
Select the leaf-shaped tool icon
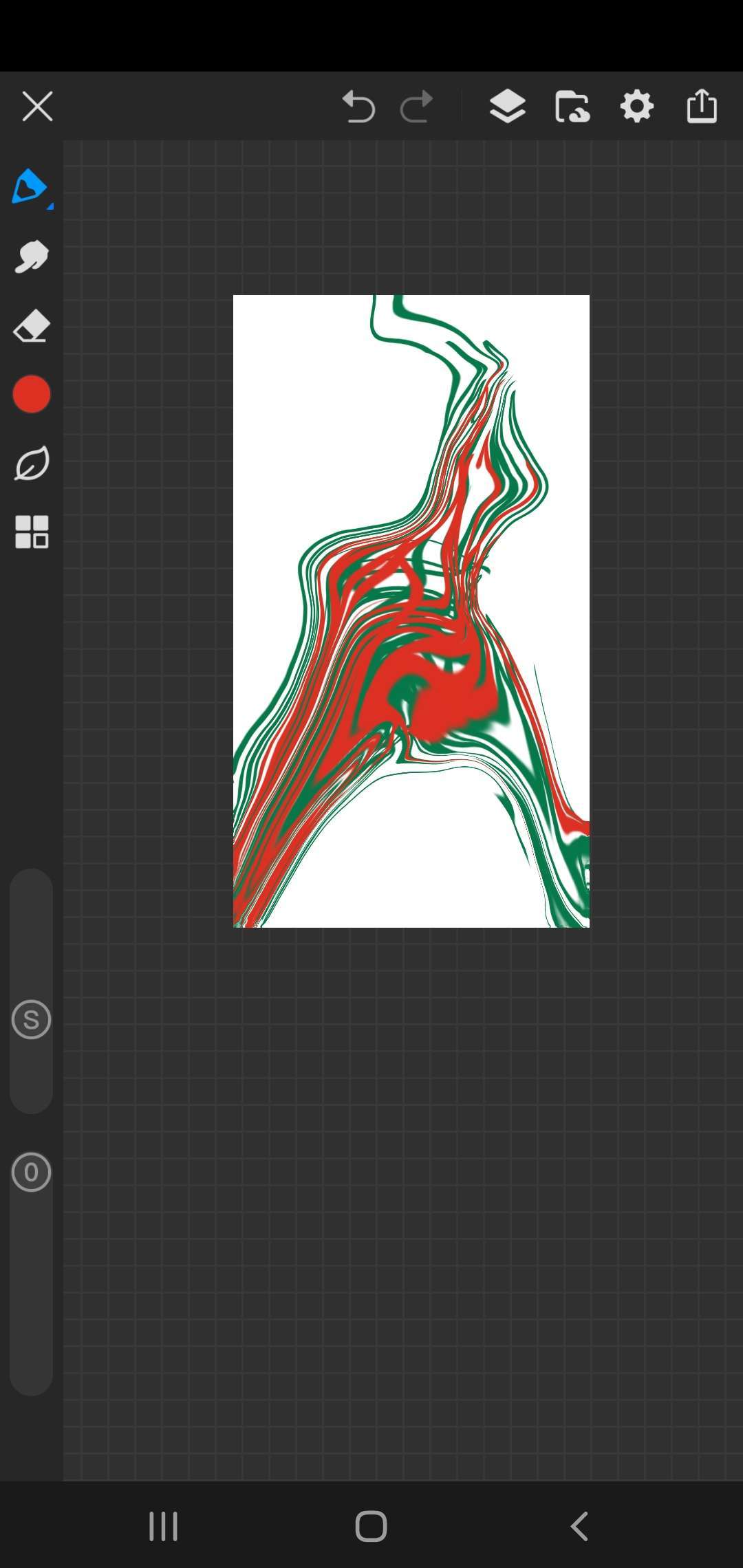coord(32,463)
